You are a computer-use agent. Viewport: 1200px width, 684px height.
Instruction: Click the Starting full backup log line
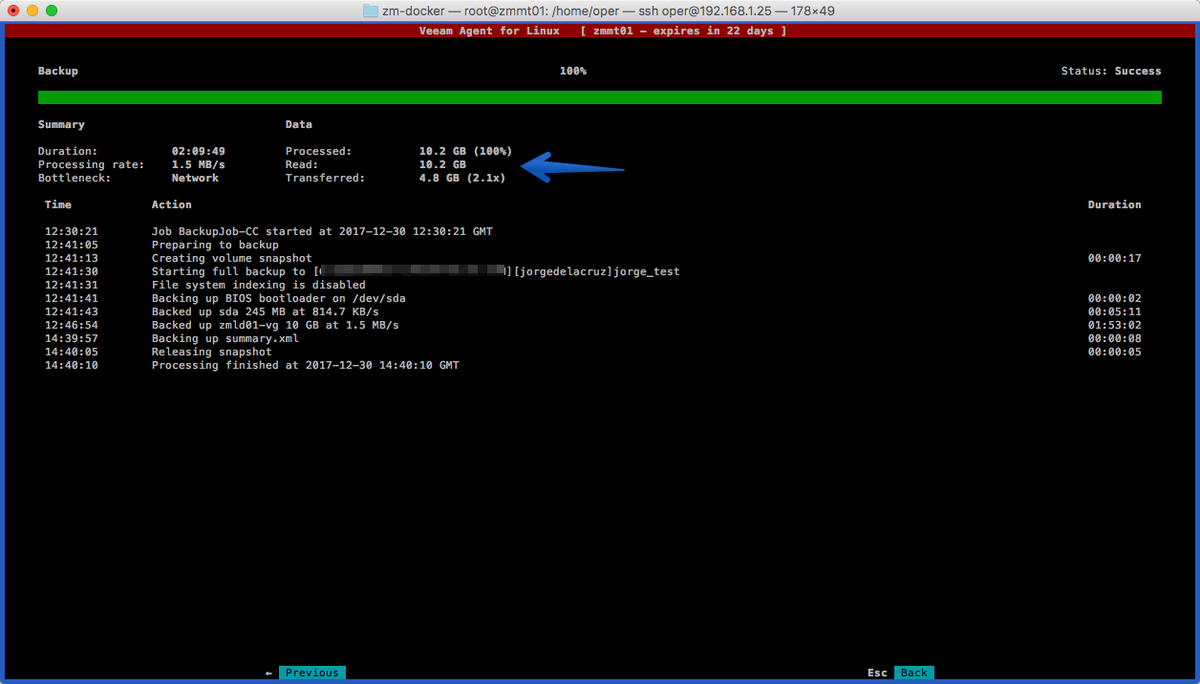415,272
